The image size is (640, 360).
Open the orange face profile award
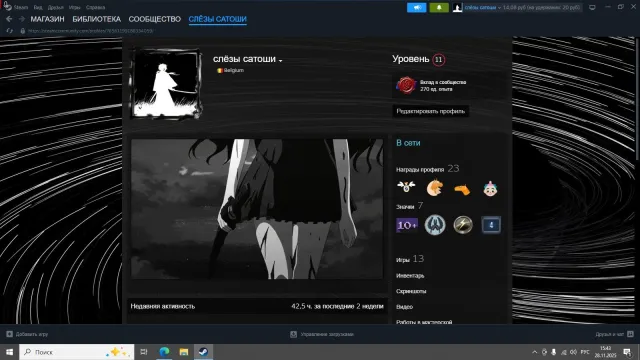coord(434,188)
